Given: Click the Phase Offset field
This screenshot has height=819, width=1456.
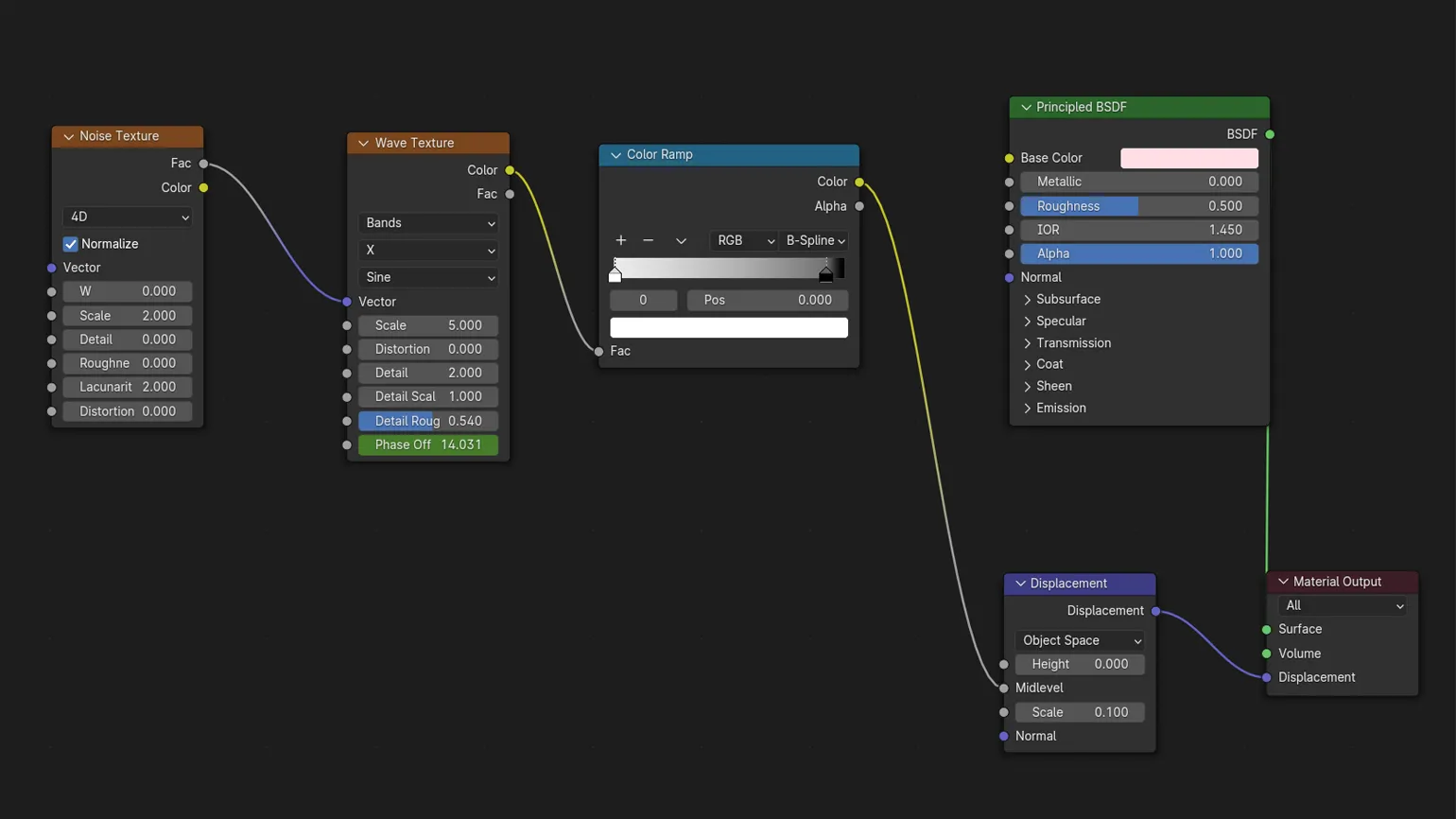Looking at the screenshot, I should (x=427, y=444).
